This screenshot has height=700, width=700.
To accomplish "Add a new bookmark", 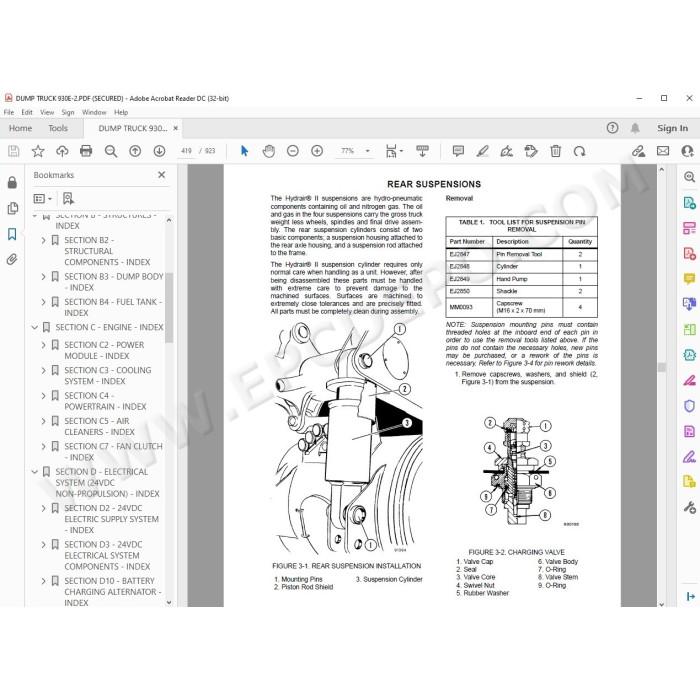I will [68, 199].
